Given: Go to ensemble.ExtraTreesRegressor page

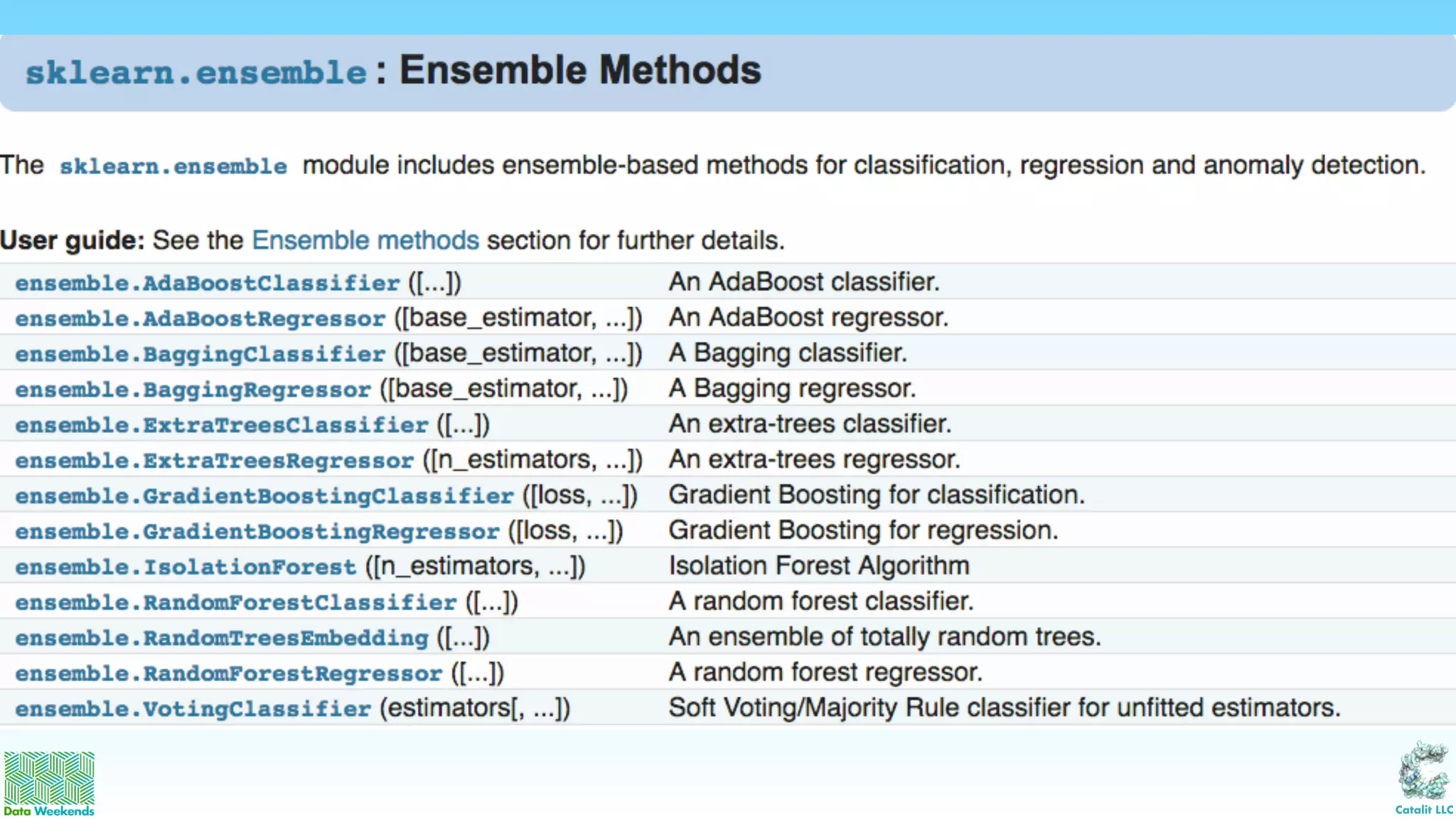Looking at the screenshot, I should 214,461.
